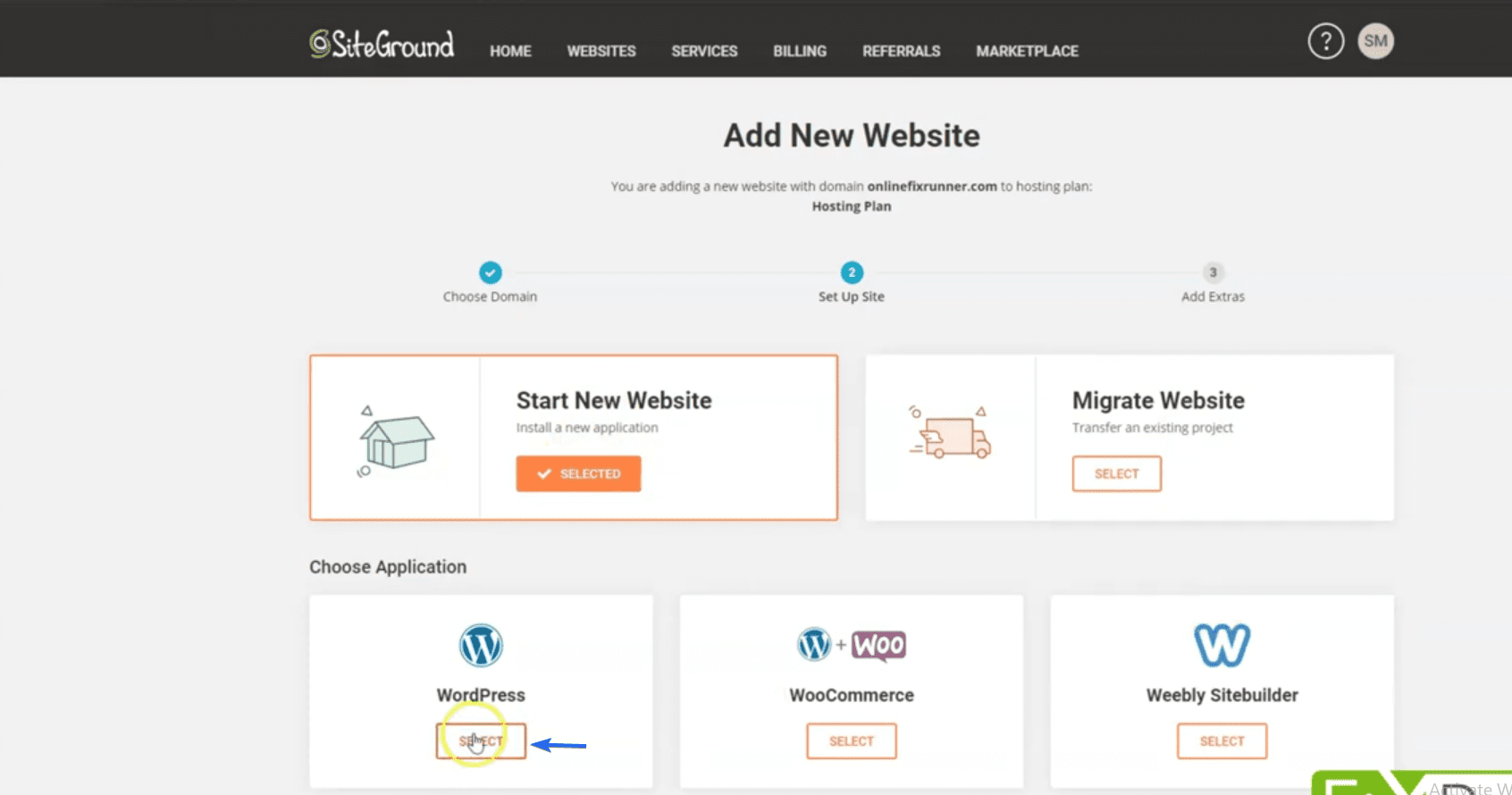Click the Migrate Website heading
The width and height of the screenshot is (1512, 795).
pos(1158,400)
